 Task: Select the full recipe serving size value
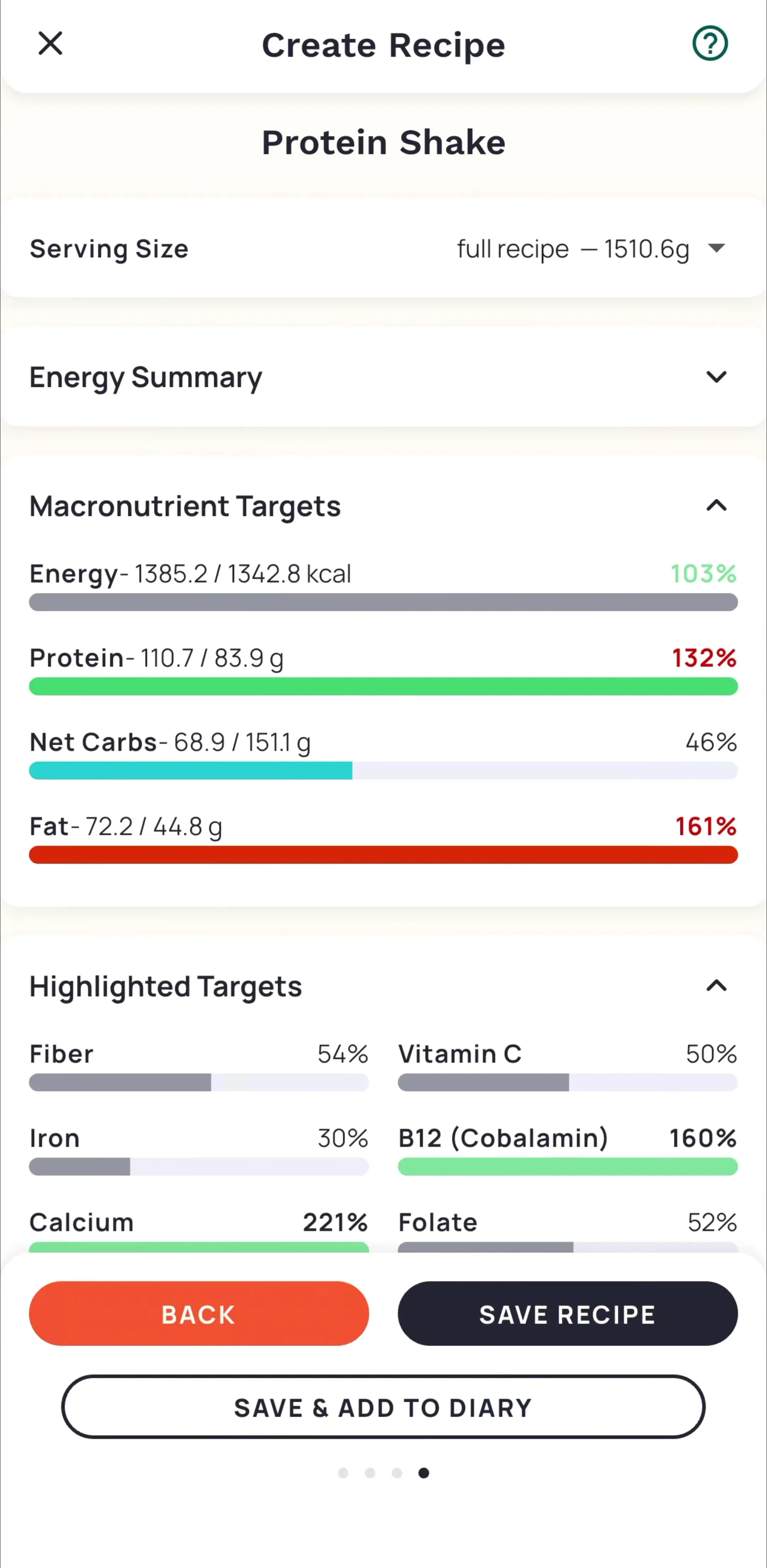573,249
